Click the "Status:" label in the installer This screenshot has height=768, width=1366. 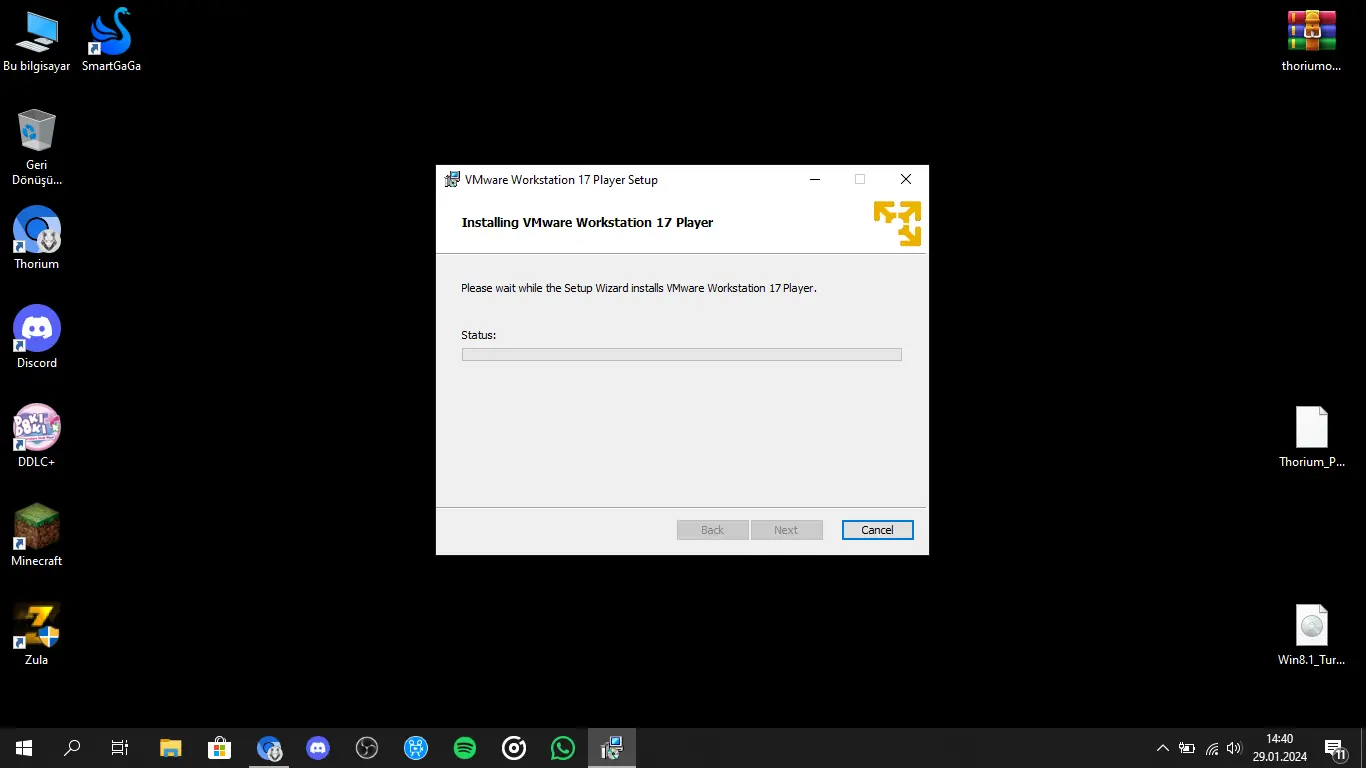[478, 335]
